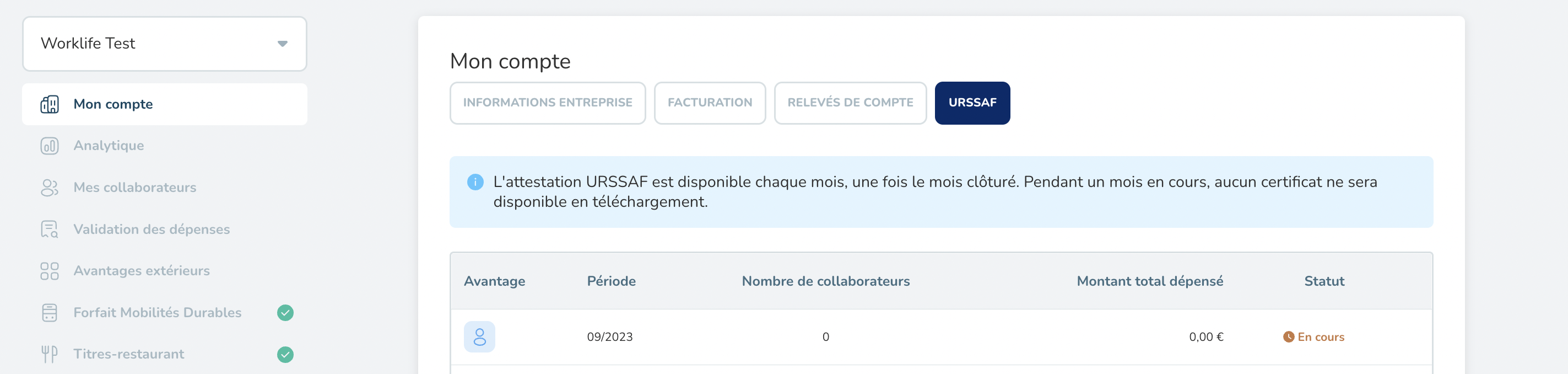Select the Analytique chart icon
The height and width of the screenshot is (374, 1568).
click(x=50, y=146)
